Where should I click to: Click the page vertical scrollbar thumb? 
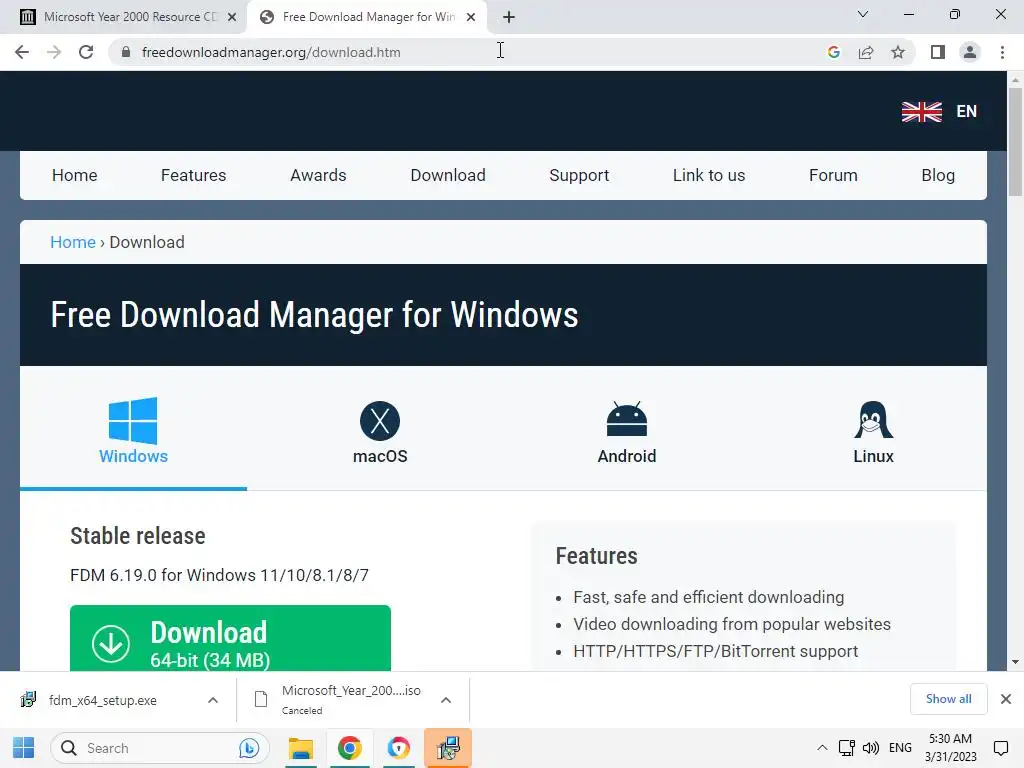click(1015, 140)
